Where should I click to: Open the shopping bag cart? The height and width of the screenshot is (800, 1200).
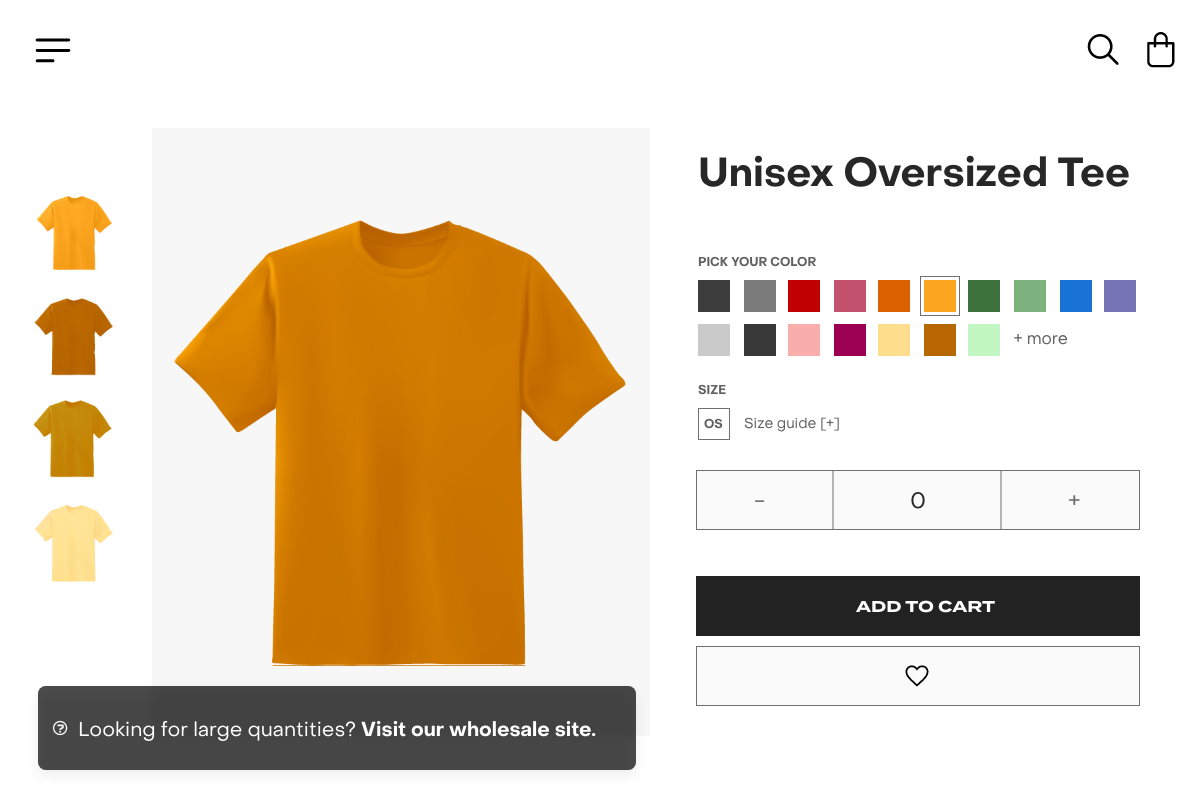pyautogui.click(x=1160, y=50)
